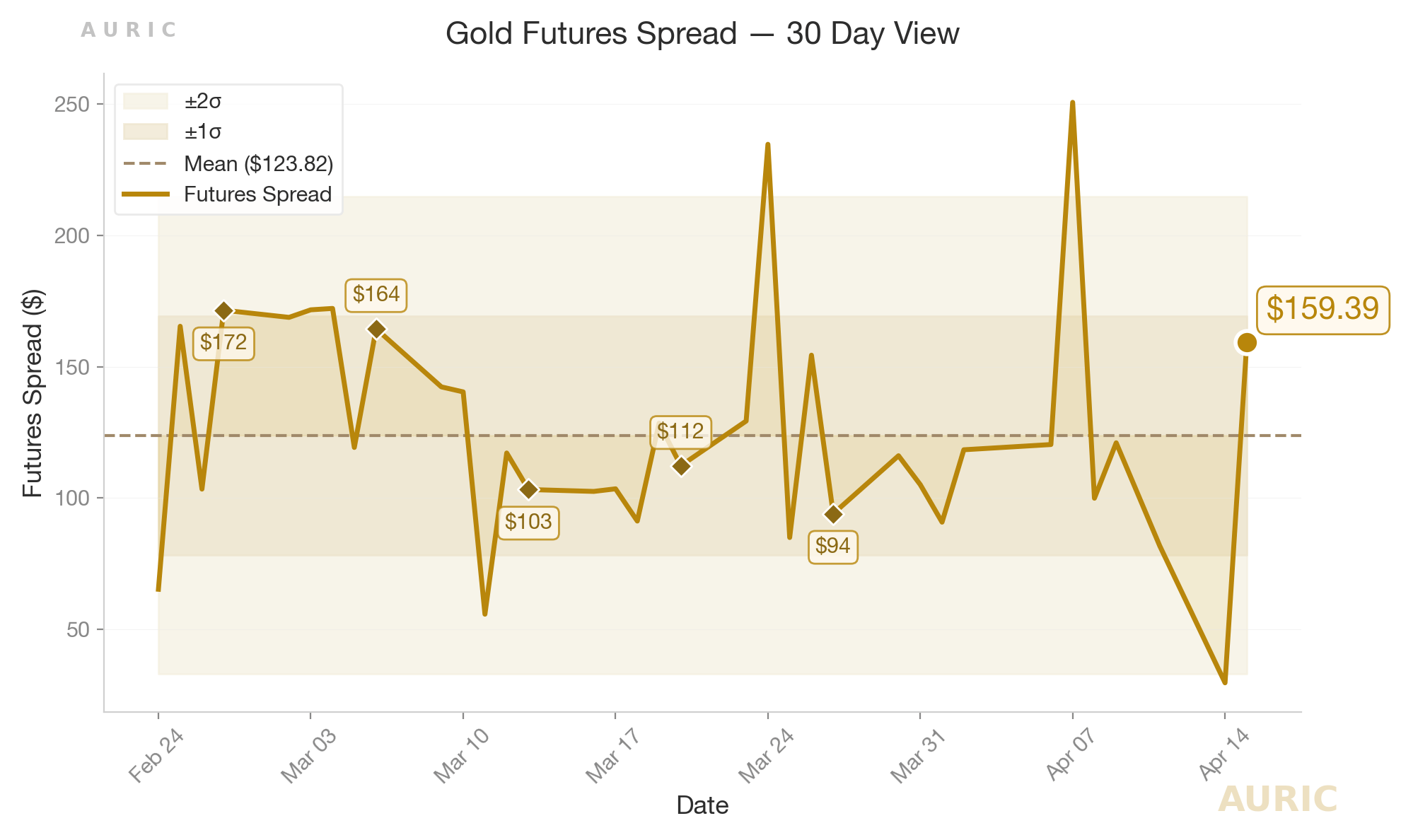The height and width of the screenshot is (840, 1401).
Task: Click the ±1σ color swatch in the legend
Action: click(146, 132)
